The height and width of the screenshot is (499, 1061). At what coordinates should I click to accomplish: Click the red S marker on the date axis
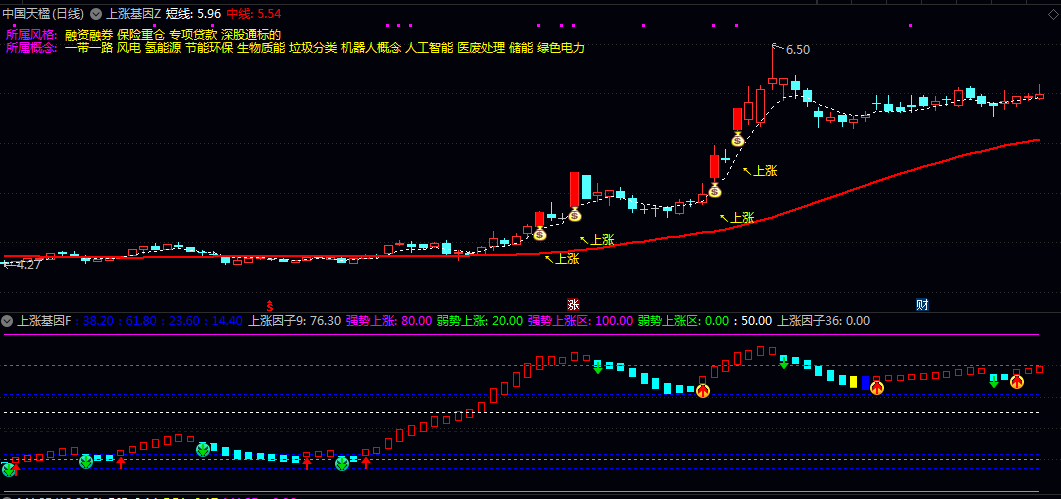tap(269, 305)
